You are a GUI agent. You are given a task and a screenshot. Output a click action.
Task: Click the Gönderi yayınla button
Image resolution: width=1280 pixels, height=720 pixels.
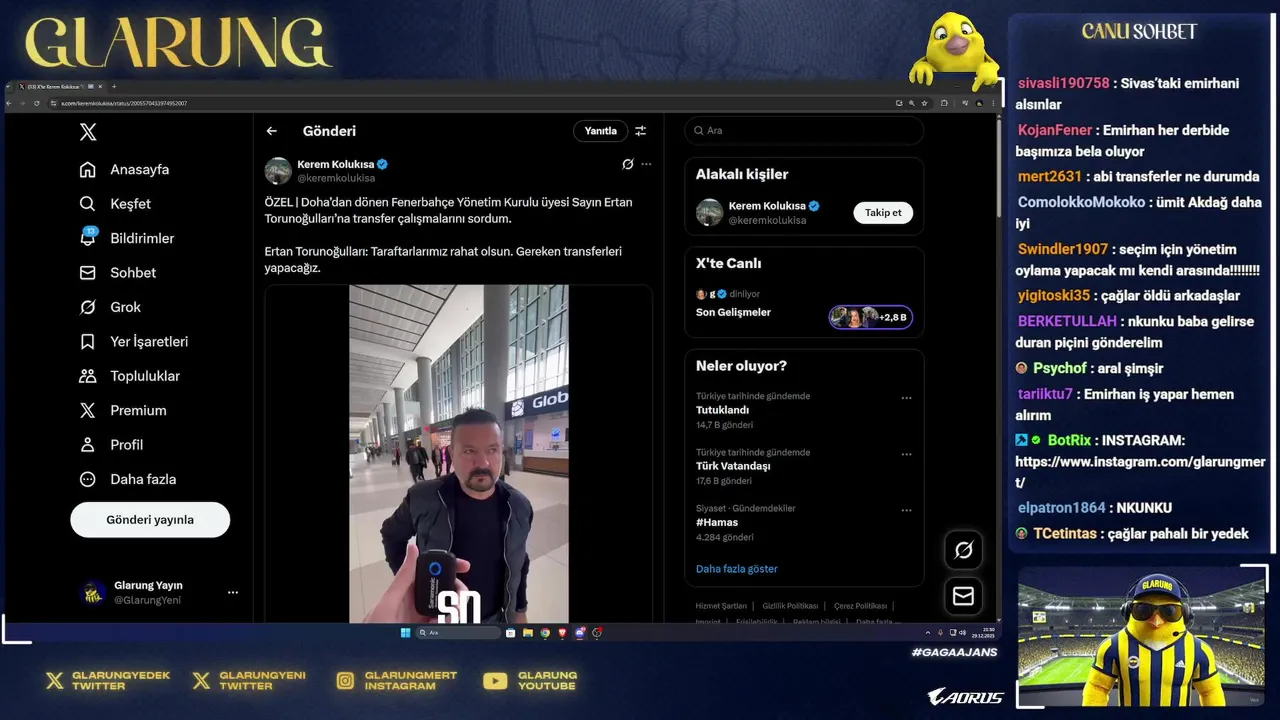coord(150,520)
